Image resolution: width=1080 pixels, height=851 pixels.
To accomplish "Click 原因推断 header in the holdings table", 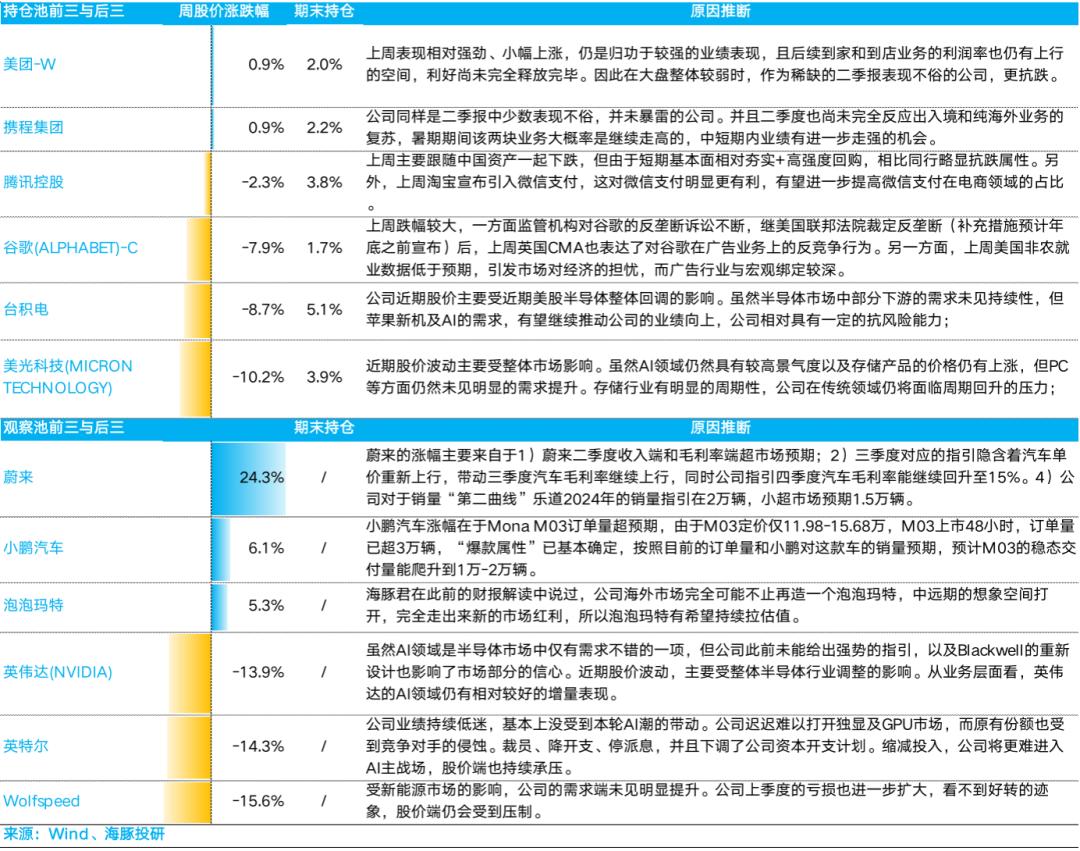I will point(720,11).
